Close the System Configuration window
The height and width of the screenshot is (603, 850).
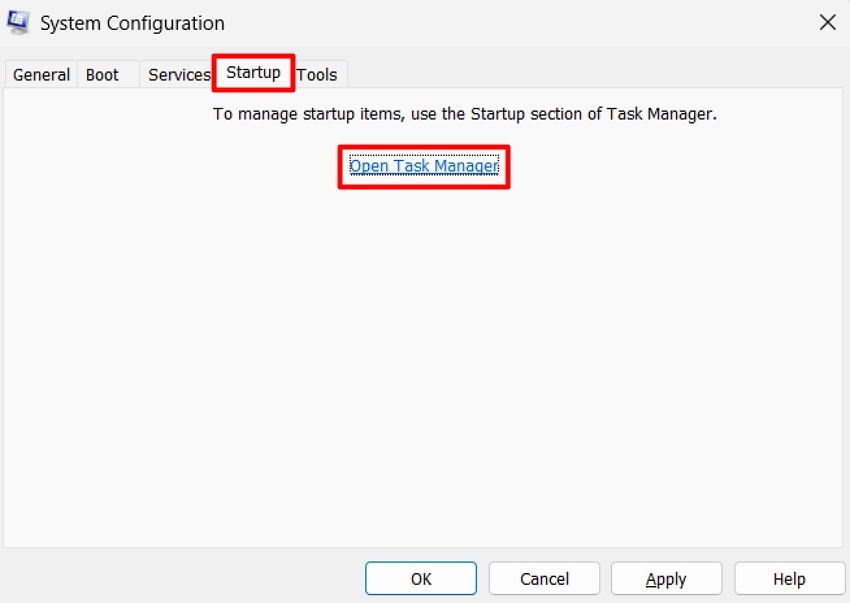[827, 22]
